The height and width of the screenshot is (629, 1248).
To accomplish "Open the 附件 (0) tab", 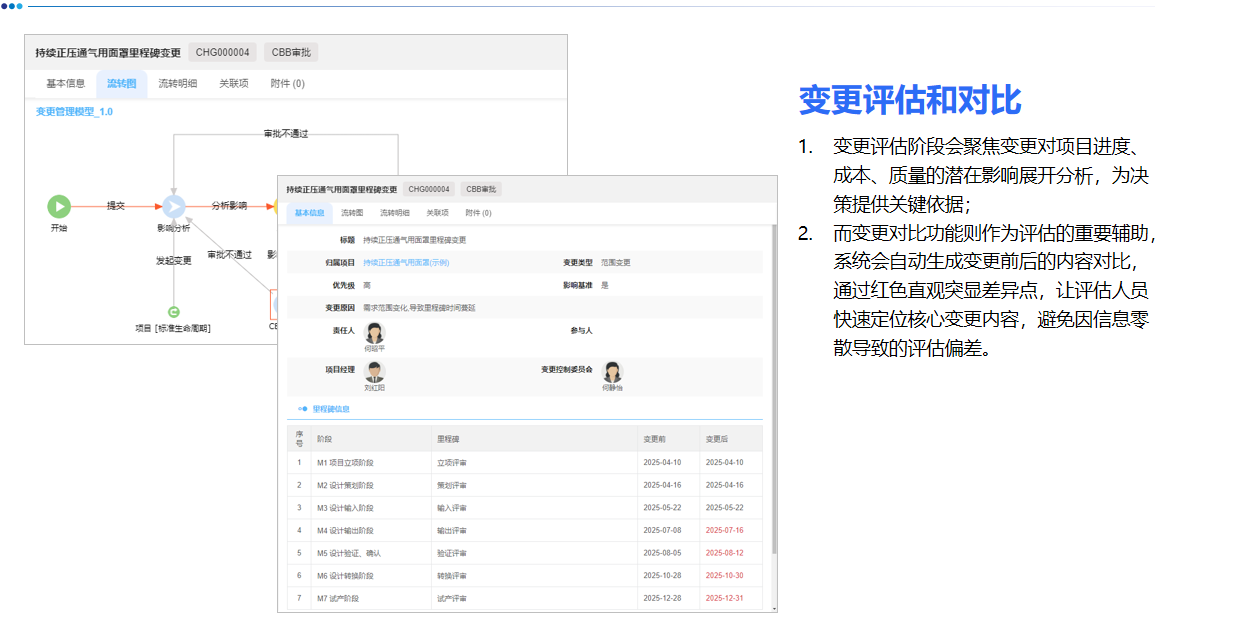I will (x=478, y=212).
